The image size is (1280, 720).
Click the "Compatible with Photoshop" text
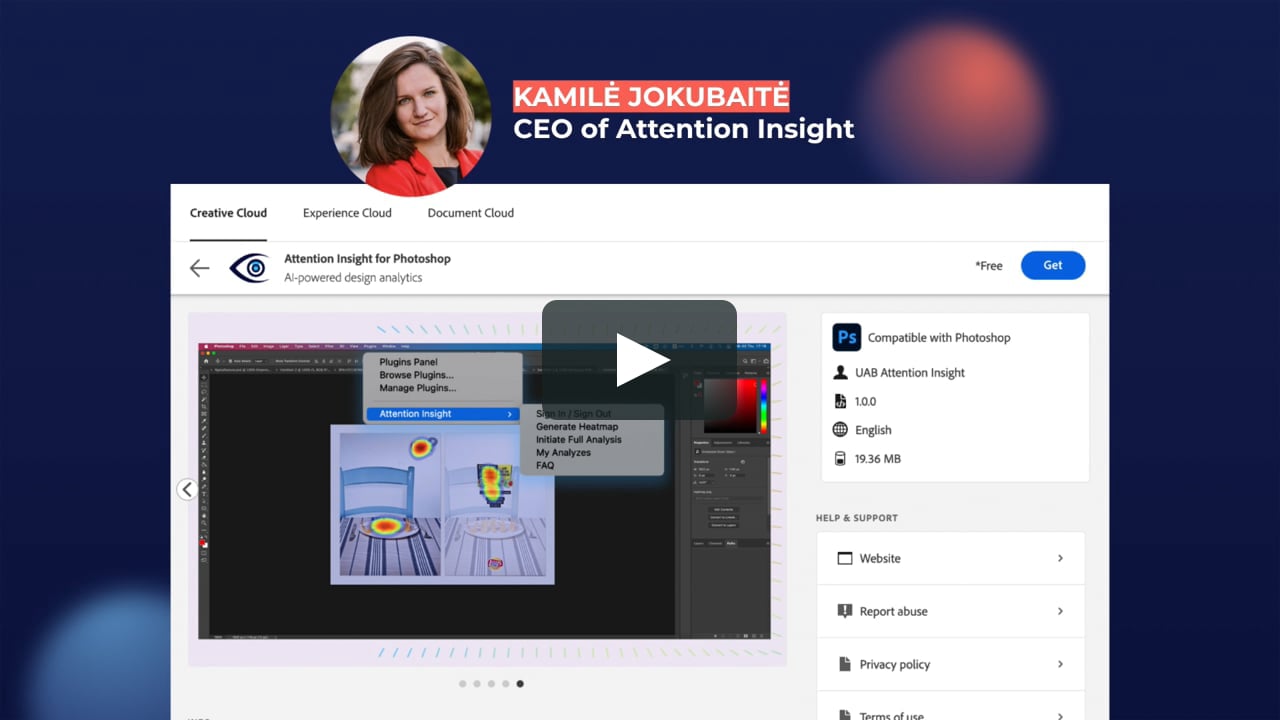(939, 338)
